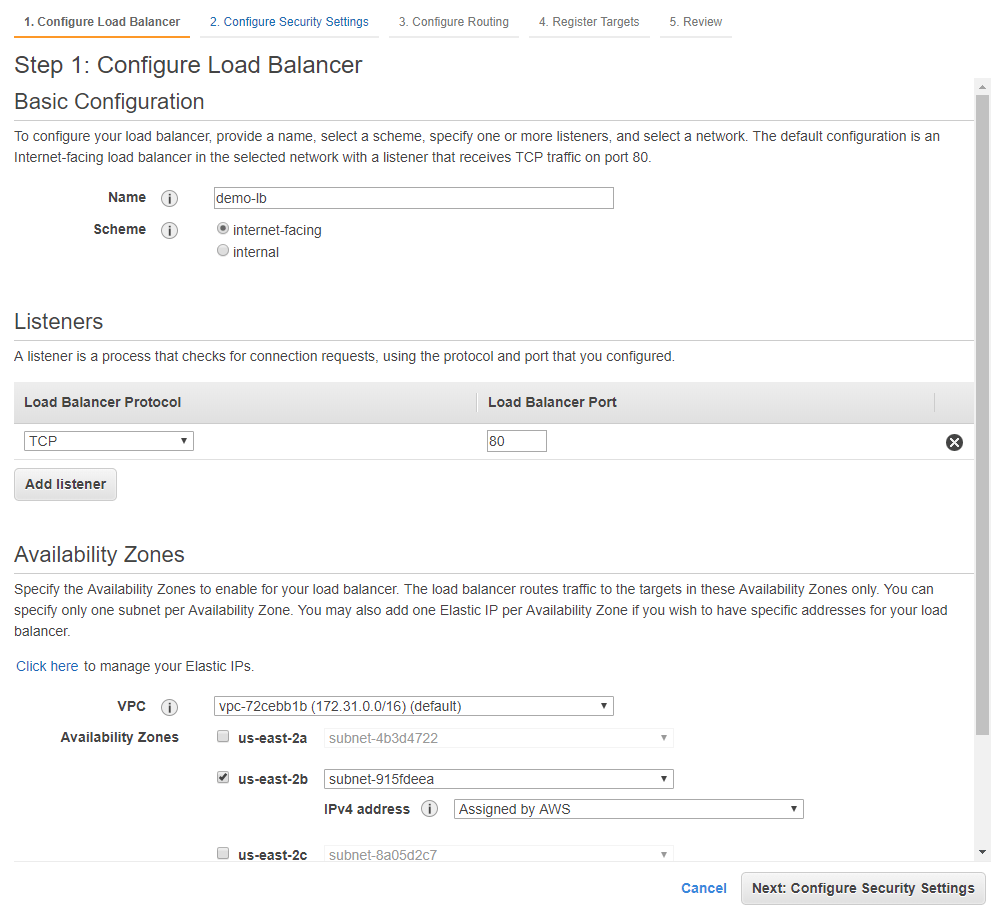Remove the TCP listener row
998x918 pixels.
954,441
